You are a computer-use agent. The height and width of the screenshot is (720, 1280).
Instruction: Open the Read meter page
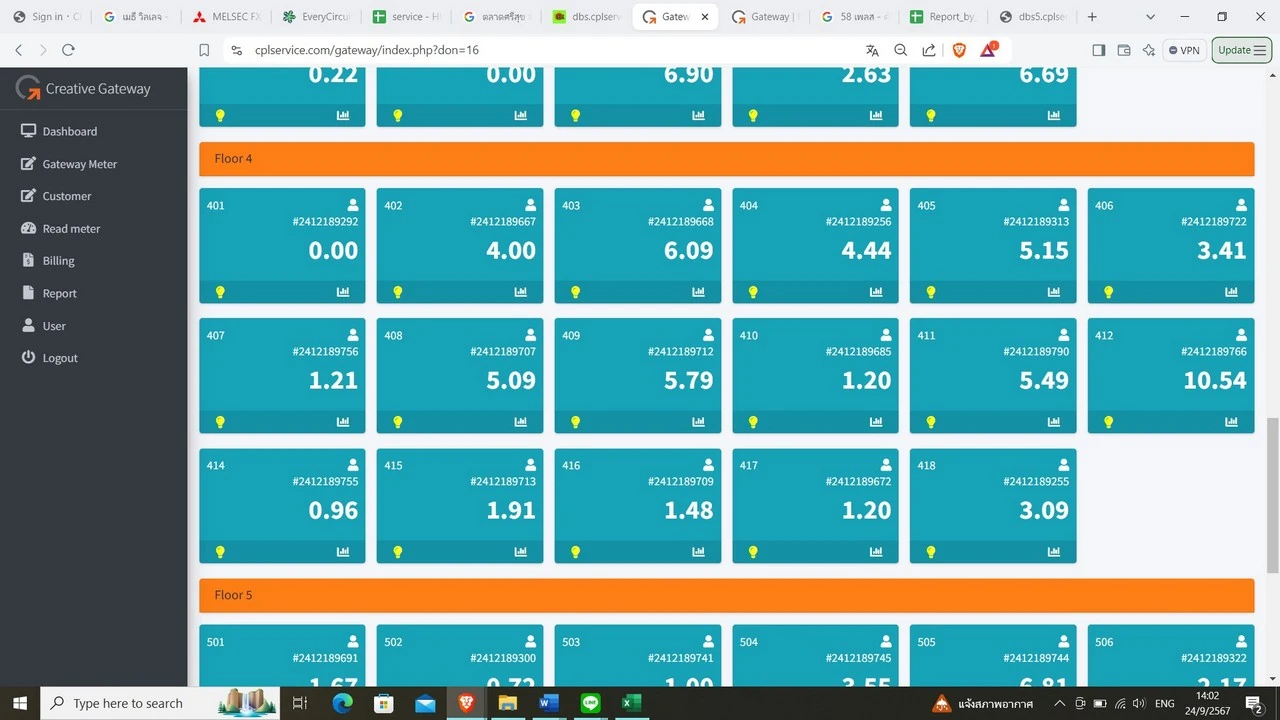pos(71,229)
